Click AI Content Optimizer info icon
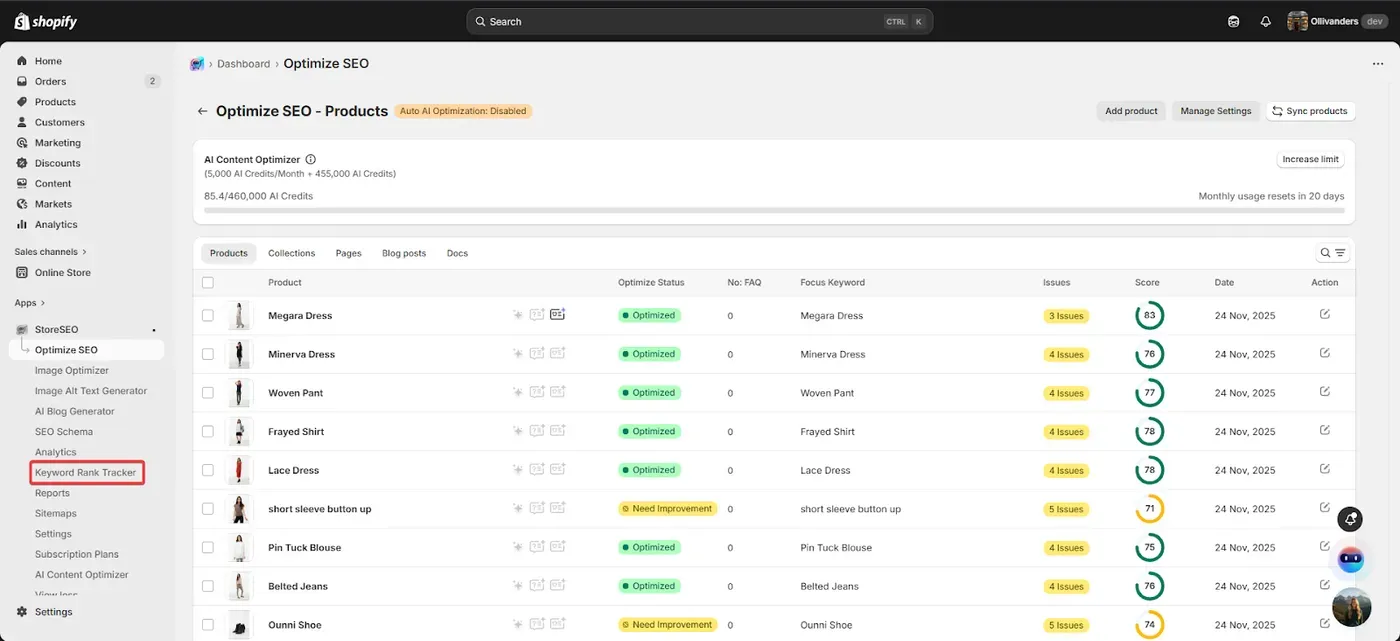Image resolution: width=1400 pixels, height=641 pixels. pos(310,159)
